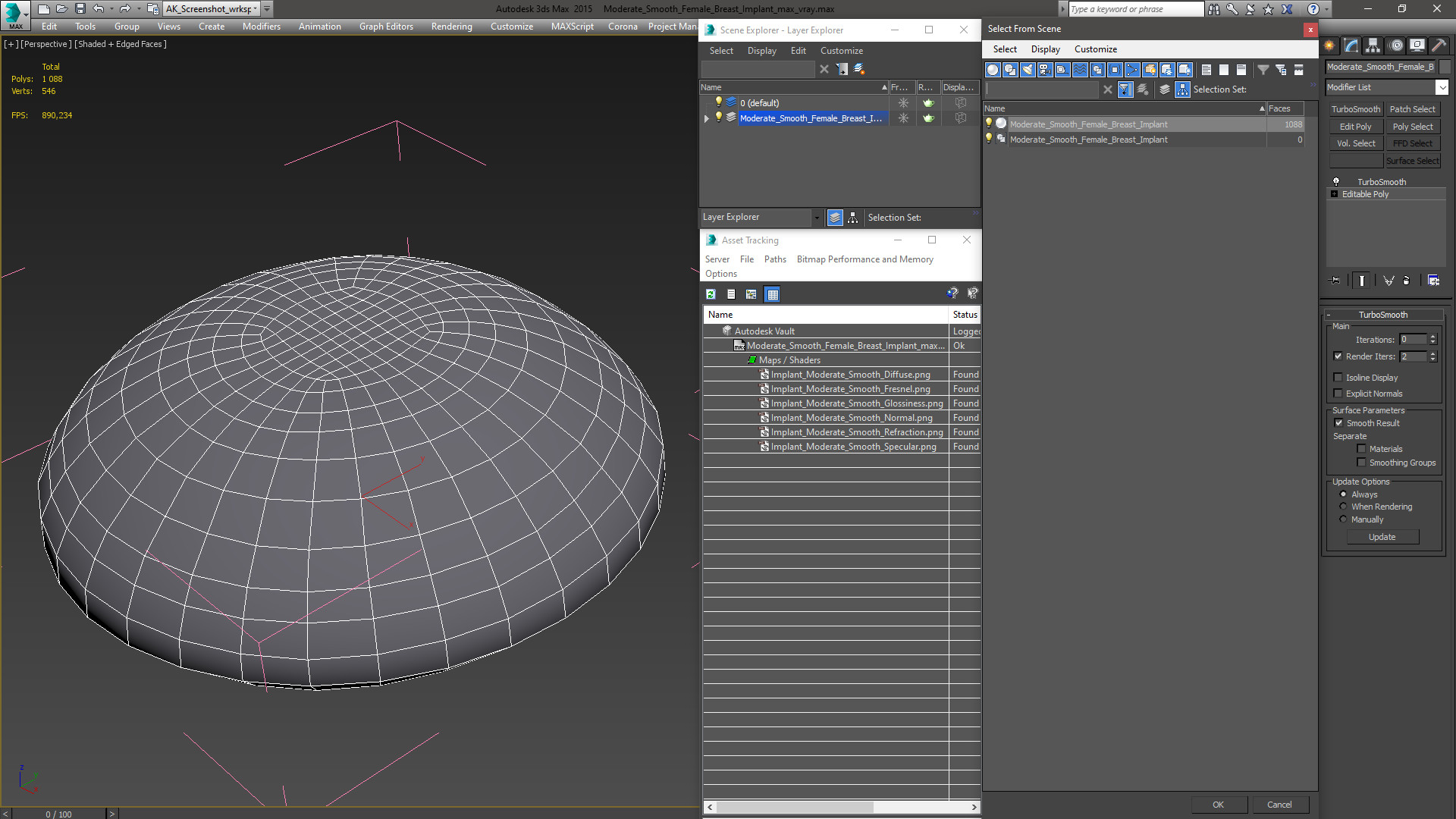Click the Edit Poly modifier button

click(1356, 127)
